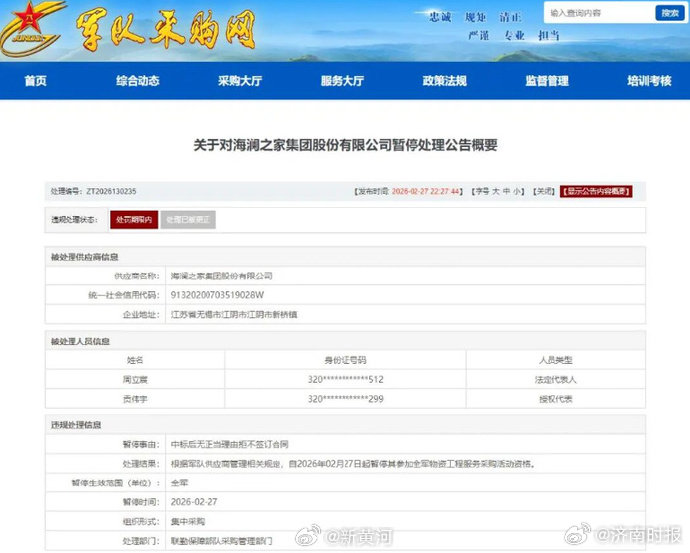The width and height of the screenshot is (690, 553).
Task: Click the 人员类型 column header
Action: (556, 360)
